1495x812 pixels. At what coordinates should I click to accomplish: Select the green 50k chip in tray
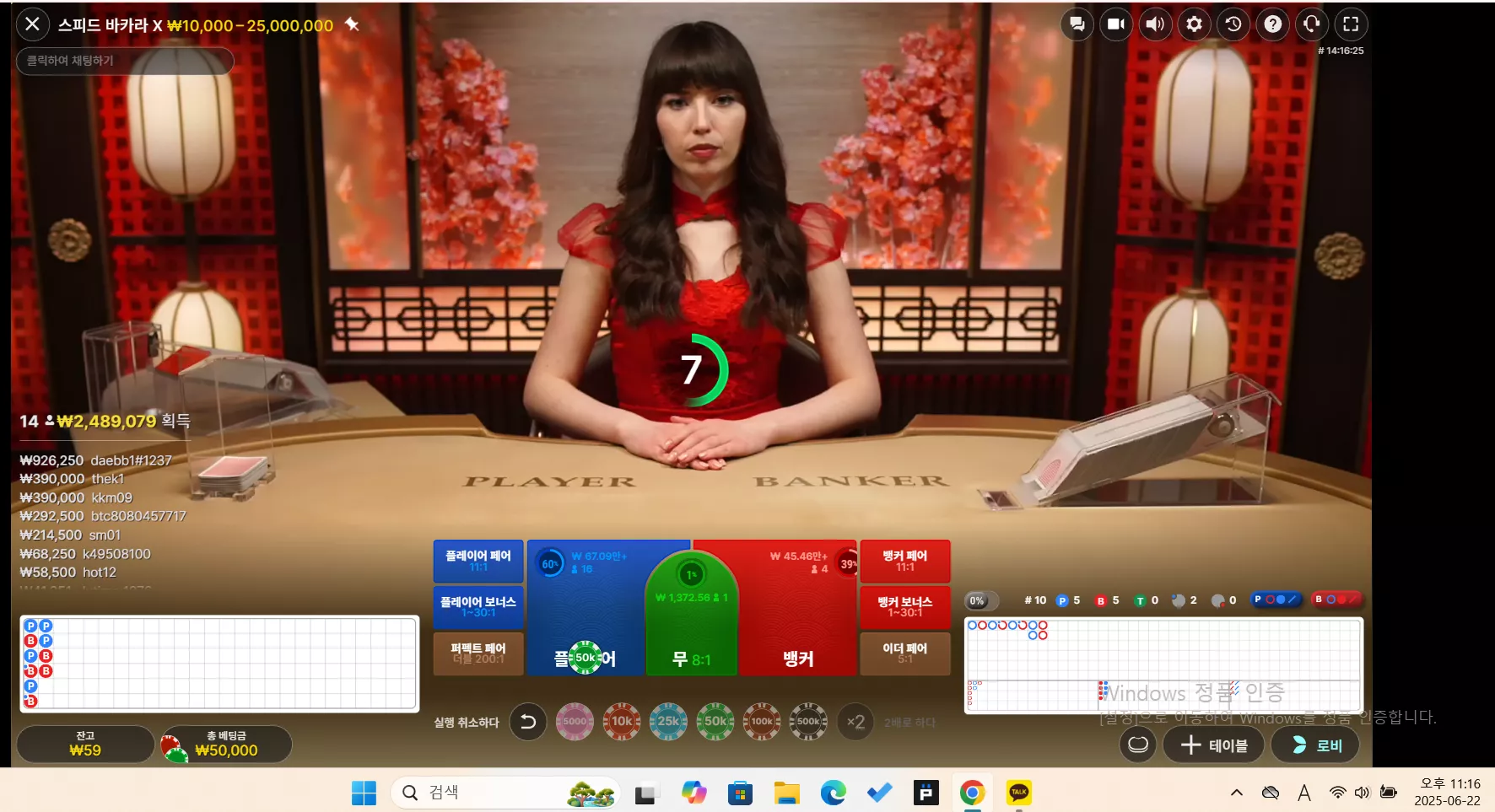pyautogui.click(x=715, y=722)
